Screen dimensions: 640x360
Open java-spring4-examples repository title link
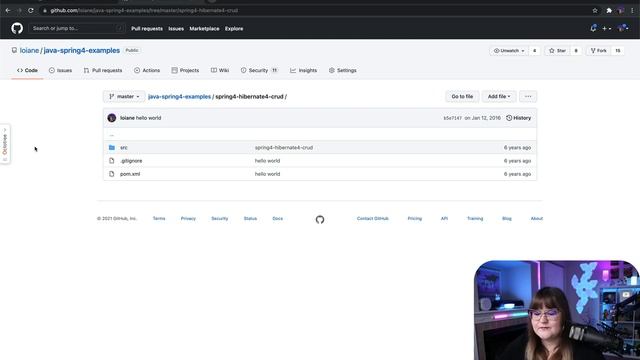coord(82,51)
